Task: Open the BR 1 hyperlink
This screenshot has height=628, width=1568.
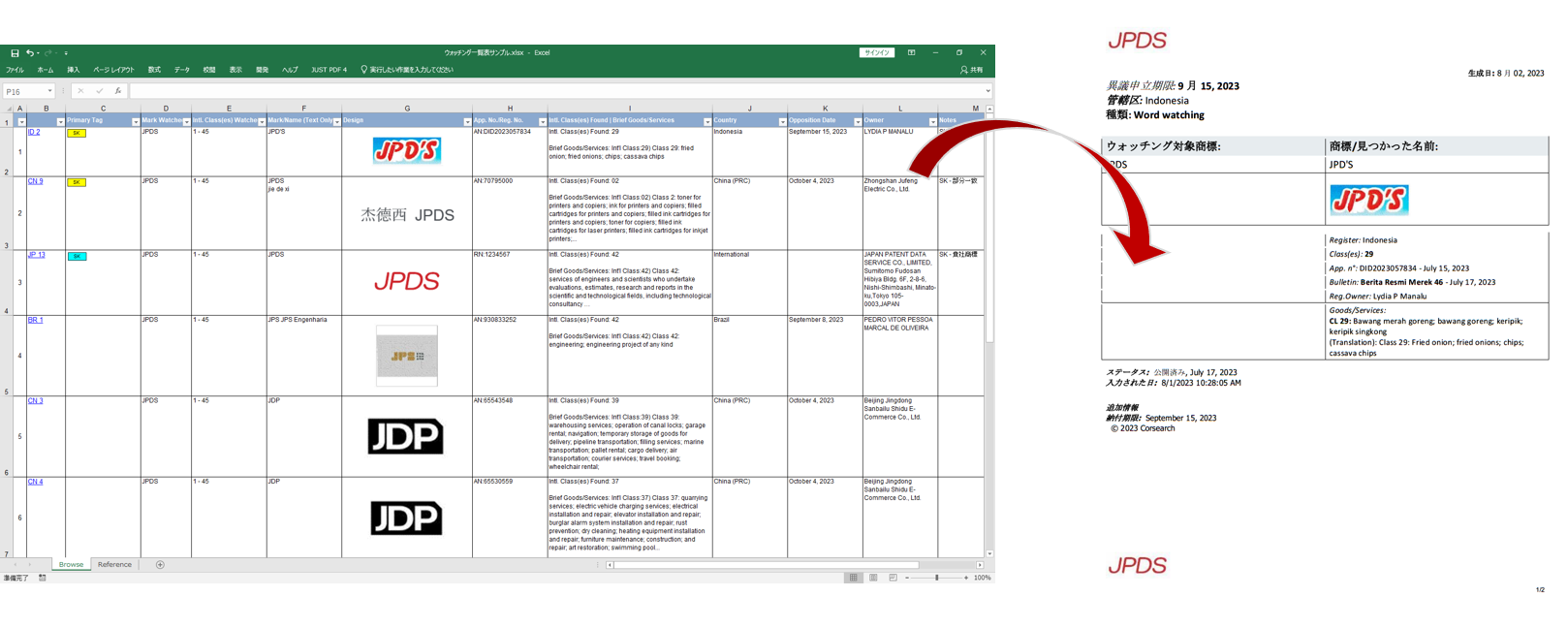Action: click(36, 320)
